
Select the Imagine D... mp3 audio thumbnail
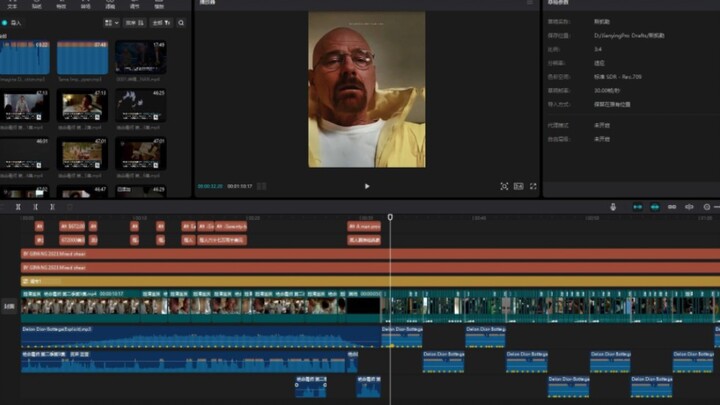coord(25,57)
